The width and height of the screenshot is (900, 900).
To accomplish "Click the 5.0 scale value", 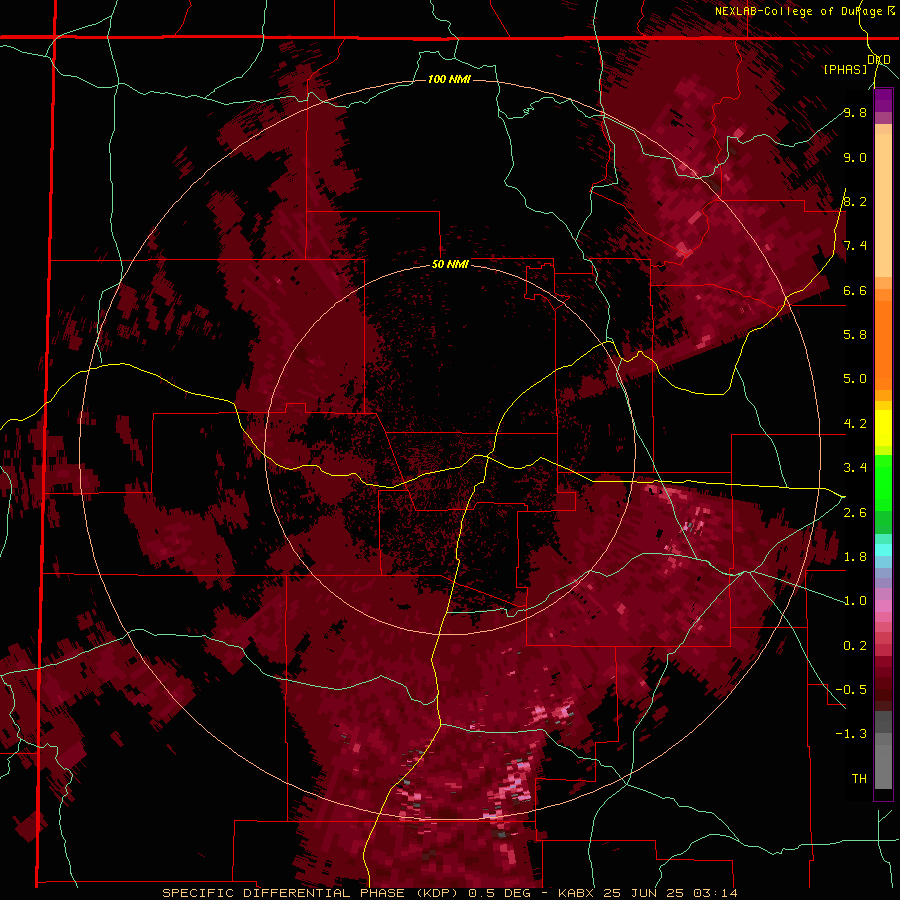I will pos(855,379).
